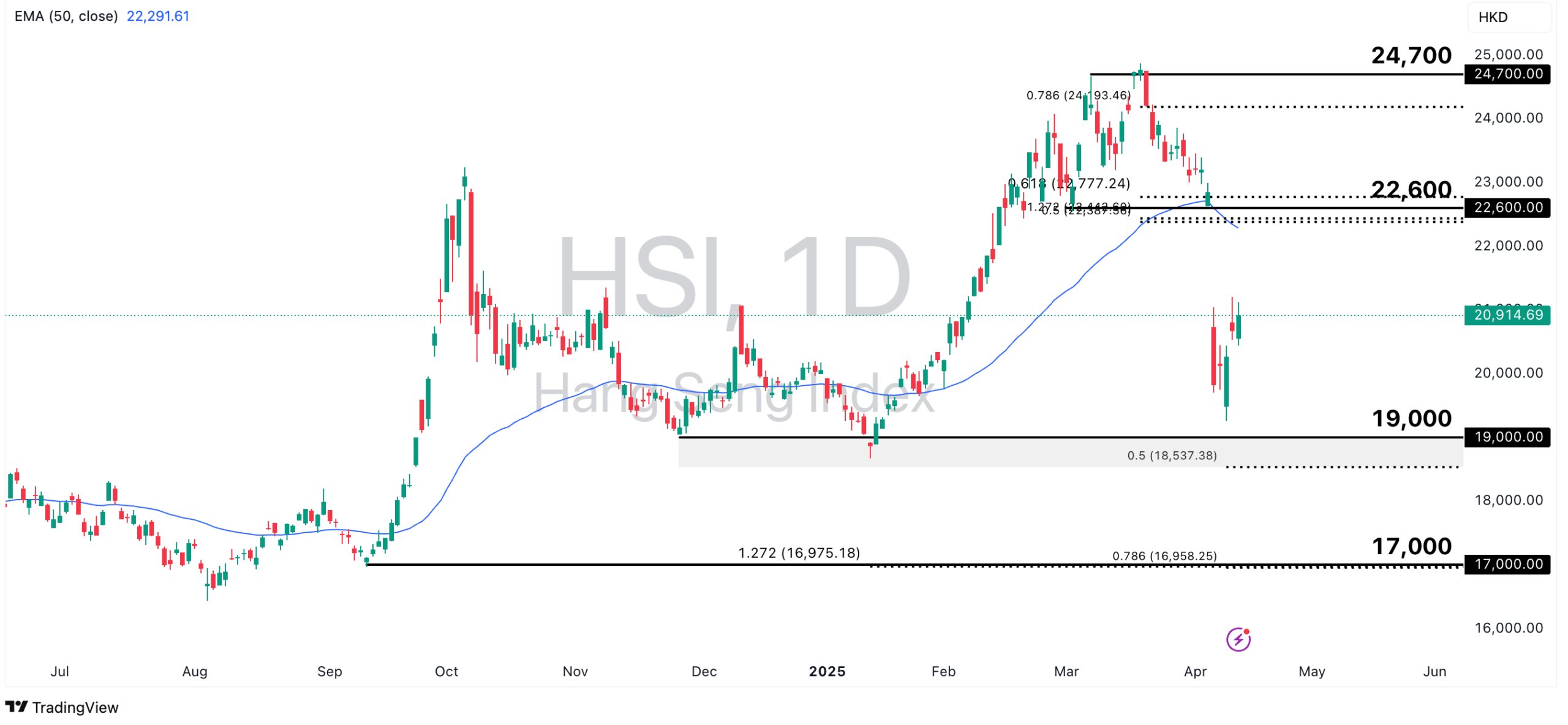Click the green 20,914.69 current price tag
Viewport: 1568px width, 725px height.
1507,315
